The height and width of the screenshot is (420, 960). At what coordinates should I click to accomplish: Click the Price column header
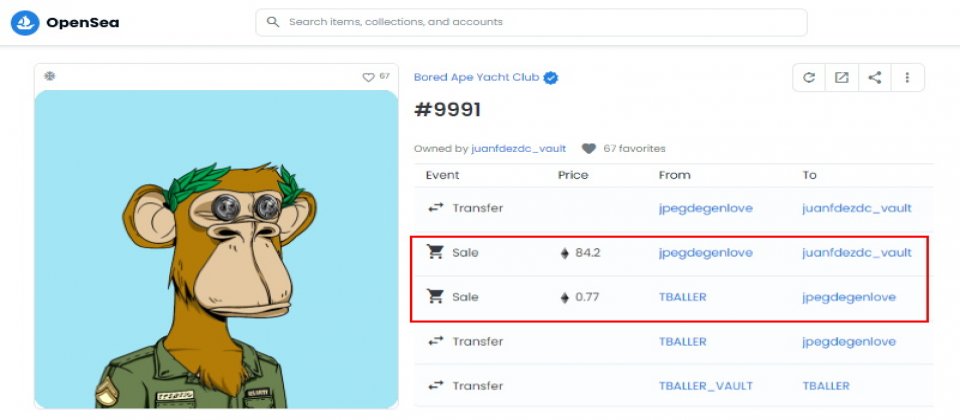[573, 175]
